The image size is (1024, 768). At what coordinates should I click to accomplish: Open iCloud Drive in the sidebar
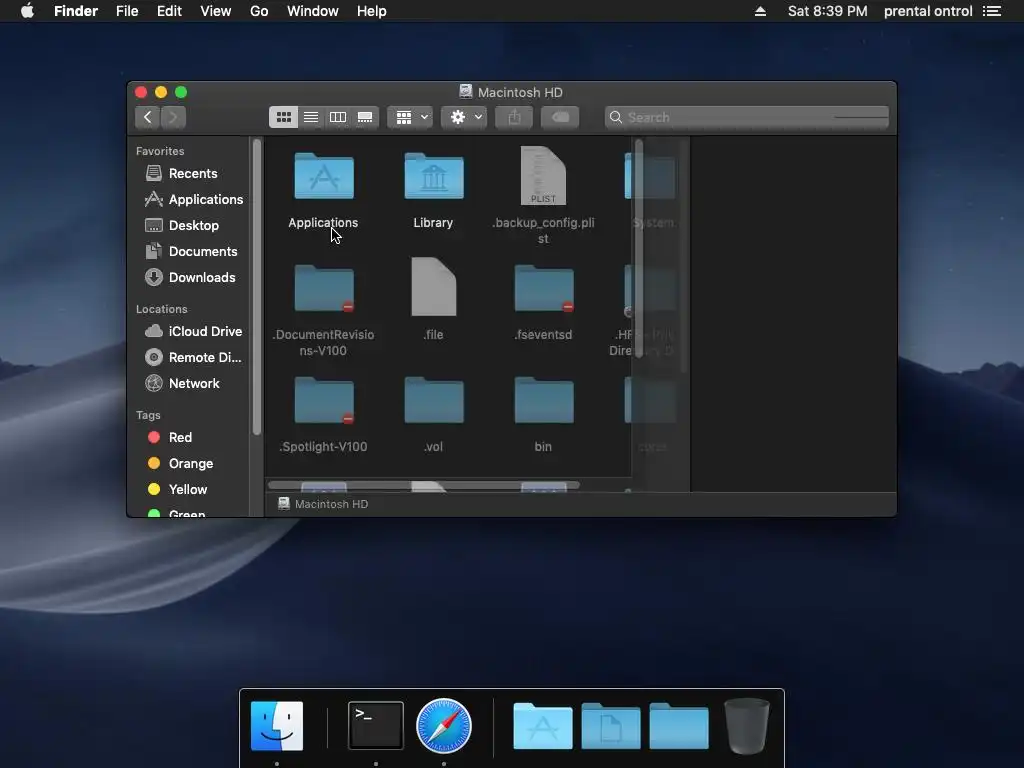189,332
